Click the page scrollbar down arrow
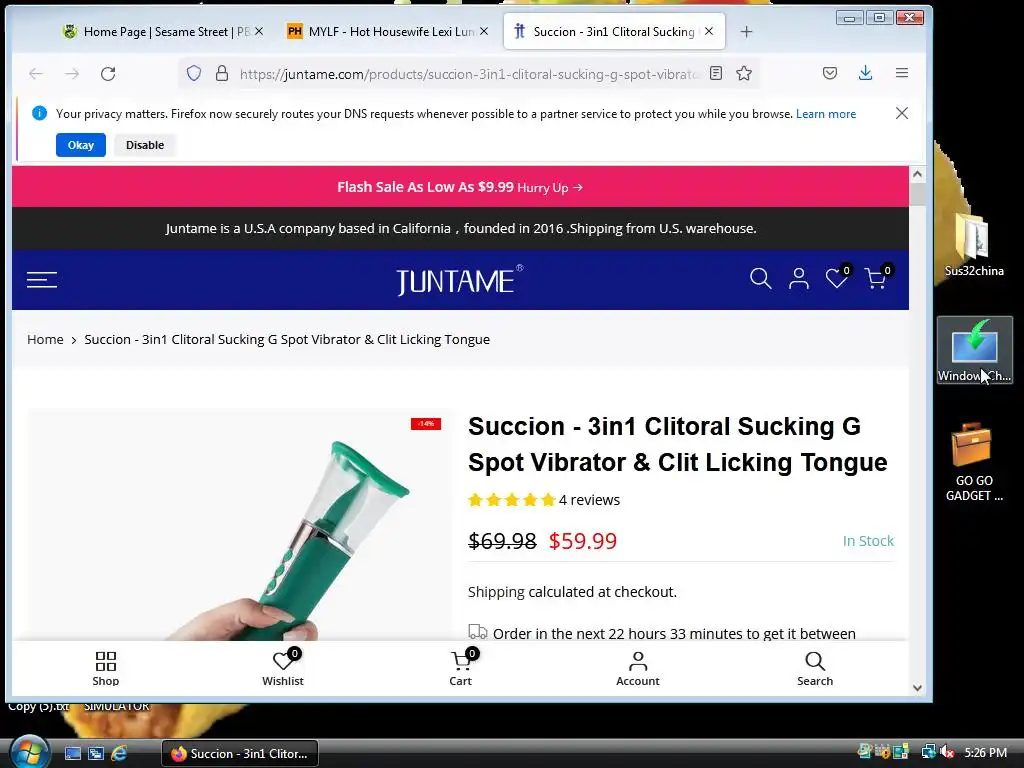The image size is (1024, 768). coord(917,688)
